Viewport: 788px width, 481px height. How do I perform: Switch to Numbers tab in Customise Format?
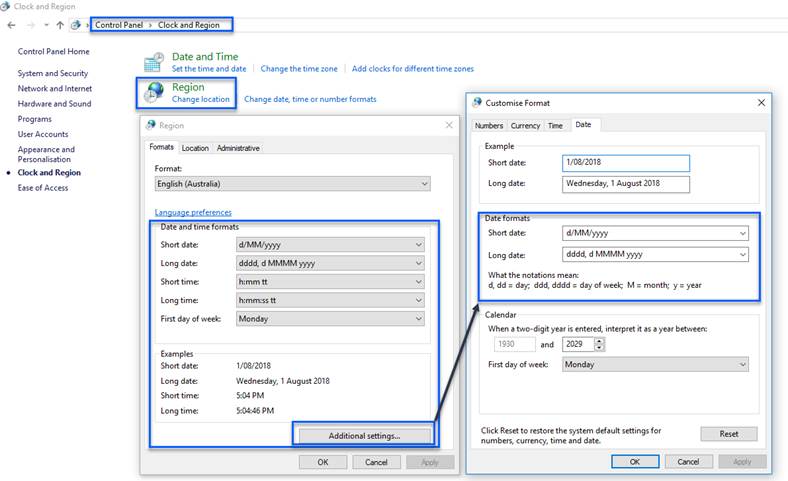(x=489, y=126)
